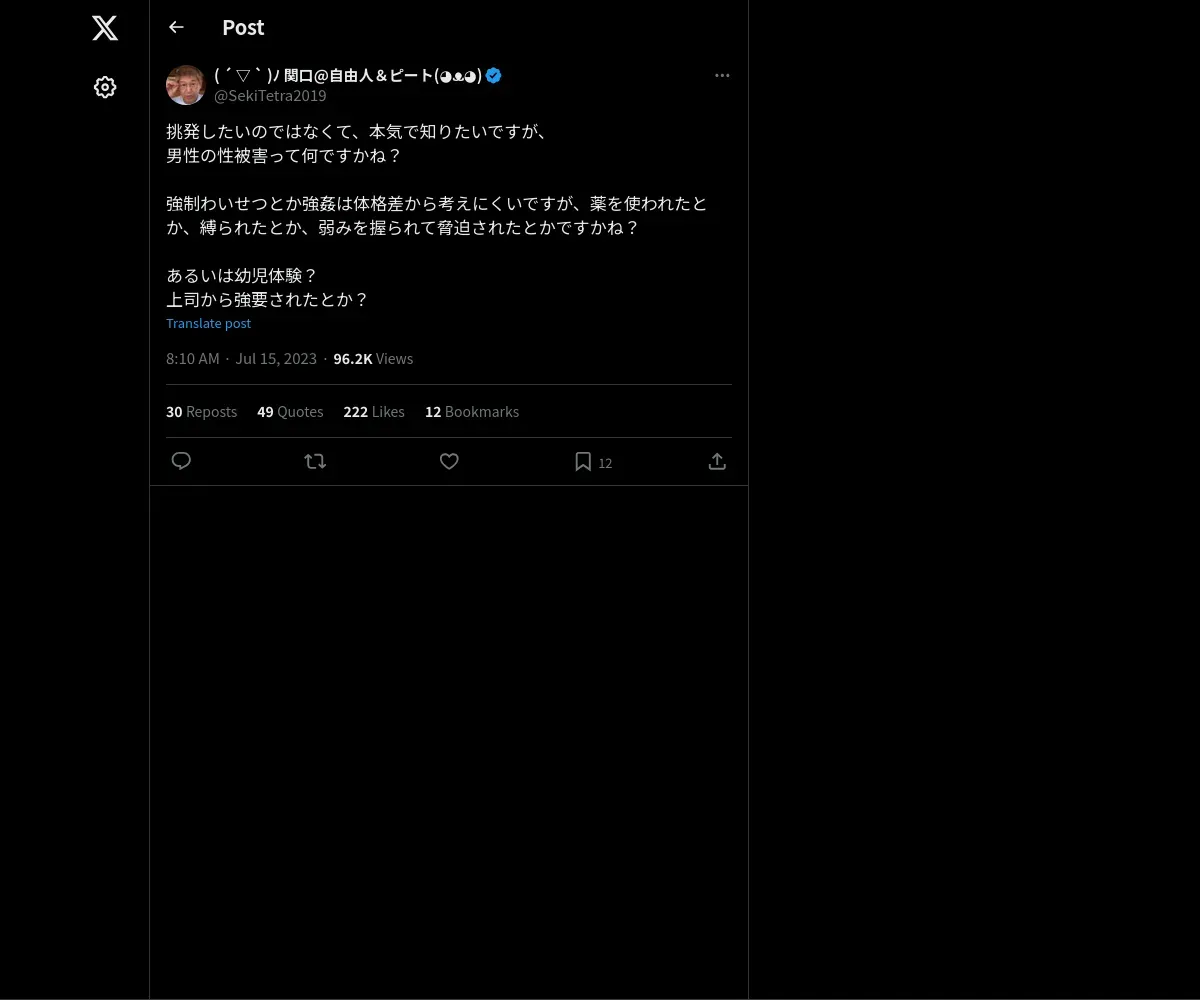Click the 8:10 AM Jul 15, 2023 timestamp
The height and width of the screenshot is (1000, 1200).
click(241, 359)
